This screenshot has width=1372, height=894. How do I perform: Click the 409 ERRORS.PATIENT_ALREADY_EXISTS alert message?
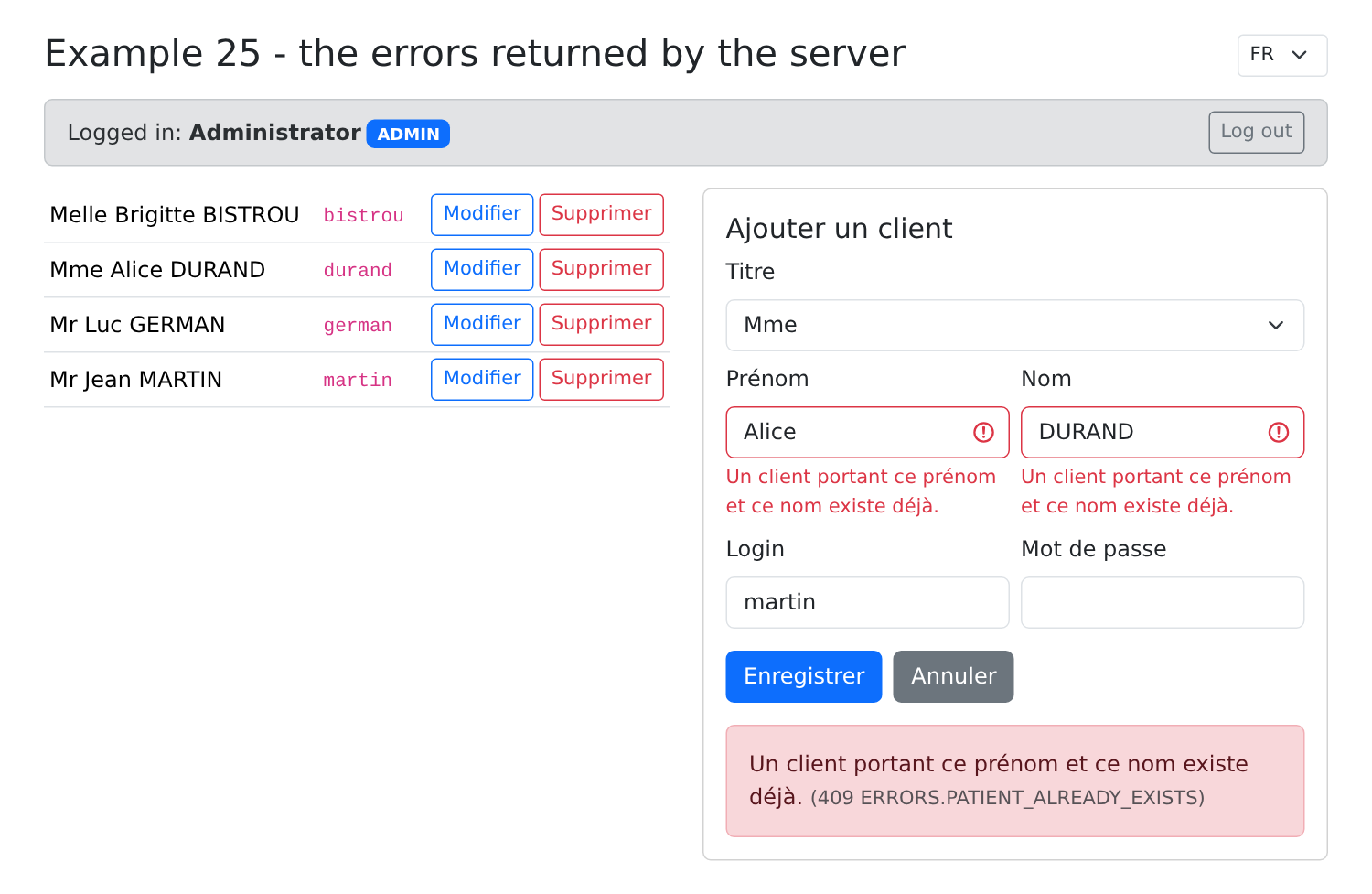[x=1014, y=781]
